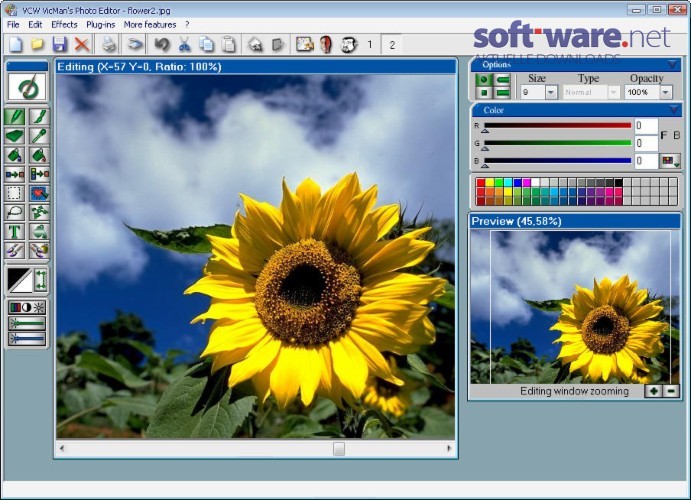
Task: Click the black-and-white face effect icon
Action: pos(349,44)
